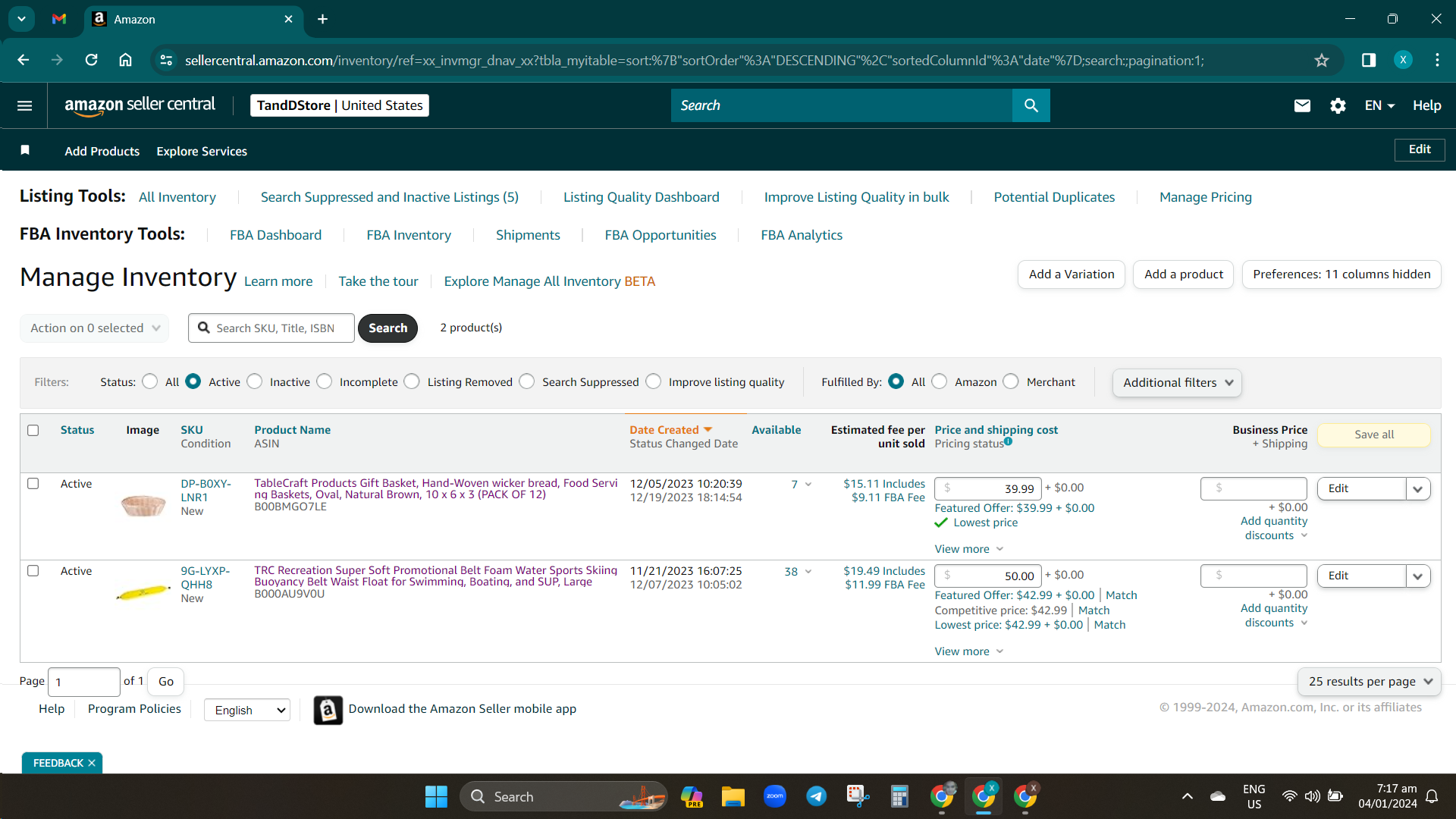Choose Fulfilled By Merchant filter
The width and height of the screenshot is (1456, 819).
[x=1011, y=381]
